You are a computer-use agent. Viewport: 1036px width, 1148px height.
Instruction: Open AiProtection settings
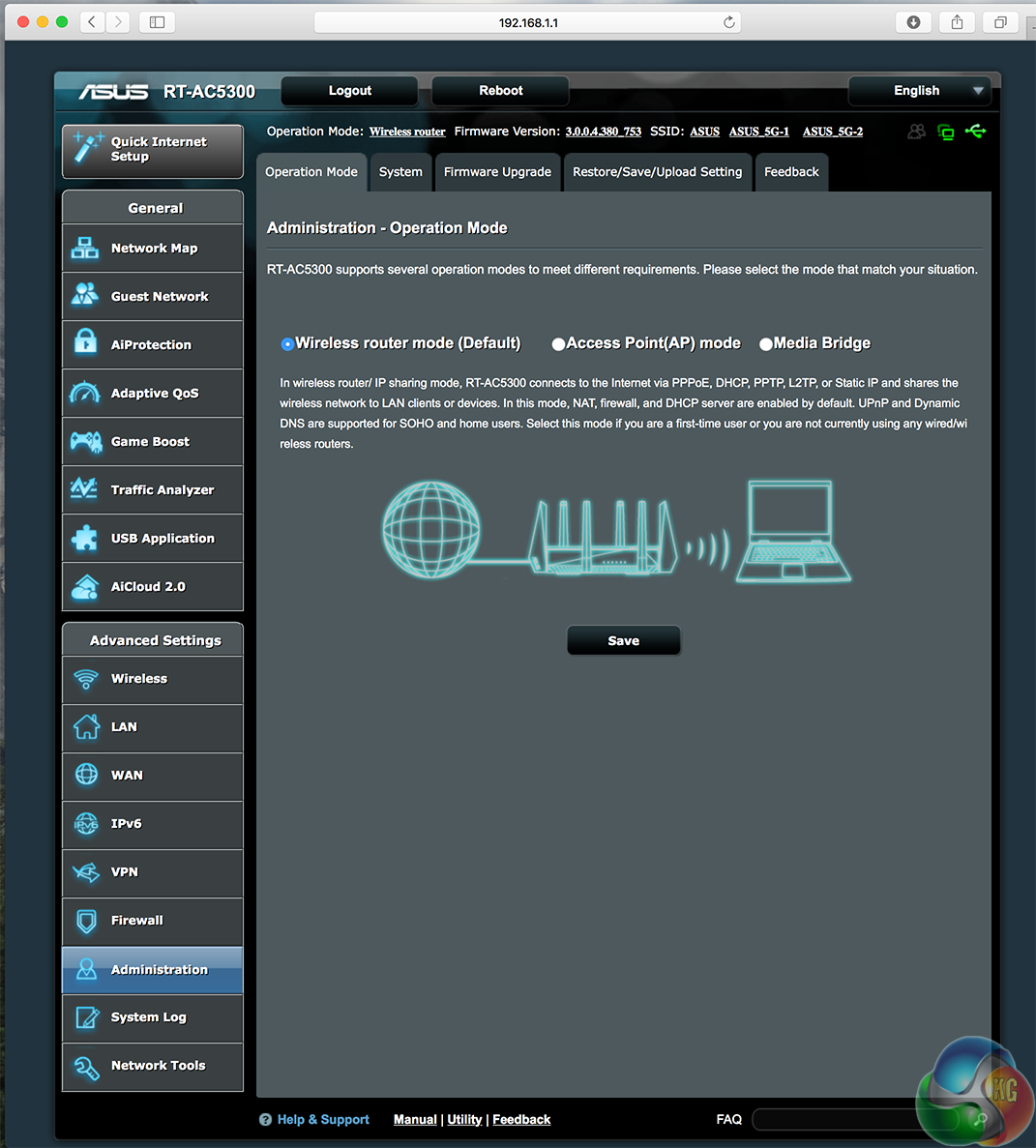[152, 345]
